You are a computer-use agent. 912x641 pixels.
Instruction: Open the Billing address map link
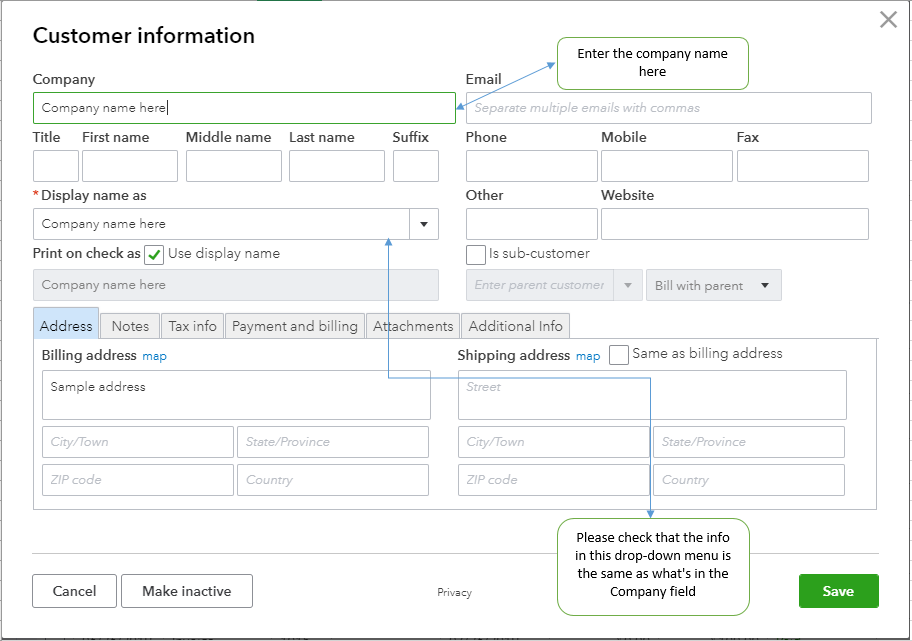(154, 356)
